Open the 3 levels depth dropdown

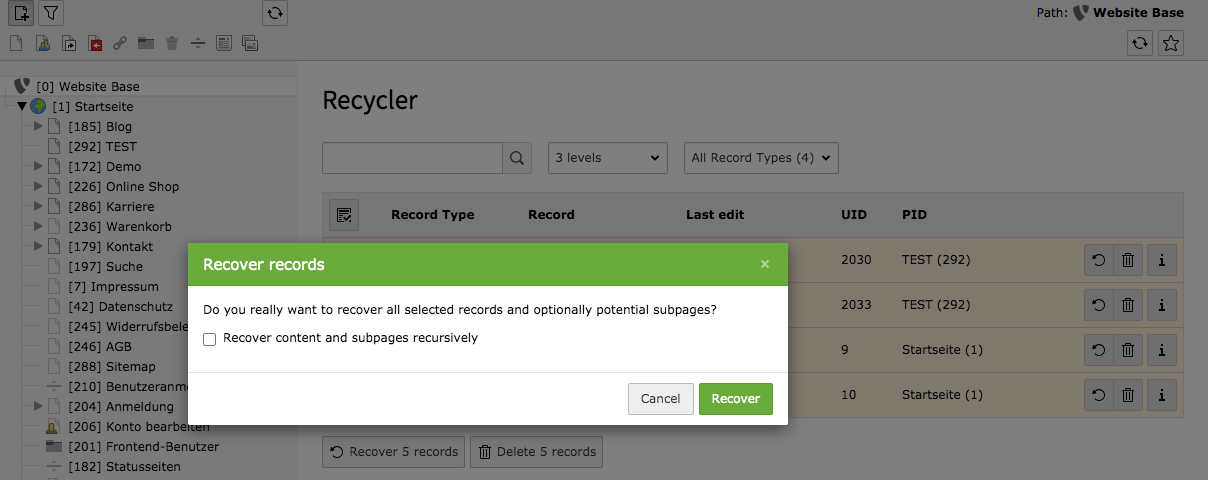pyautogui.click(x=608, y=158)
